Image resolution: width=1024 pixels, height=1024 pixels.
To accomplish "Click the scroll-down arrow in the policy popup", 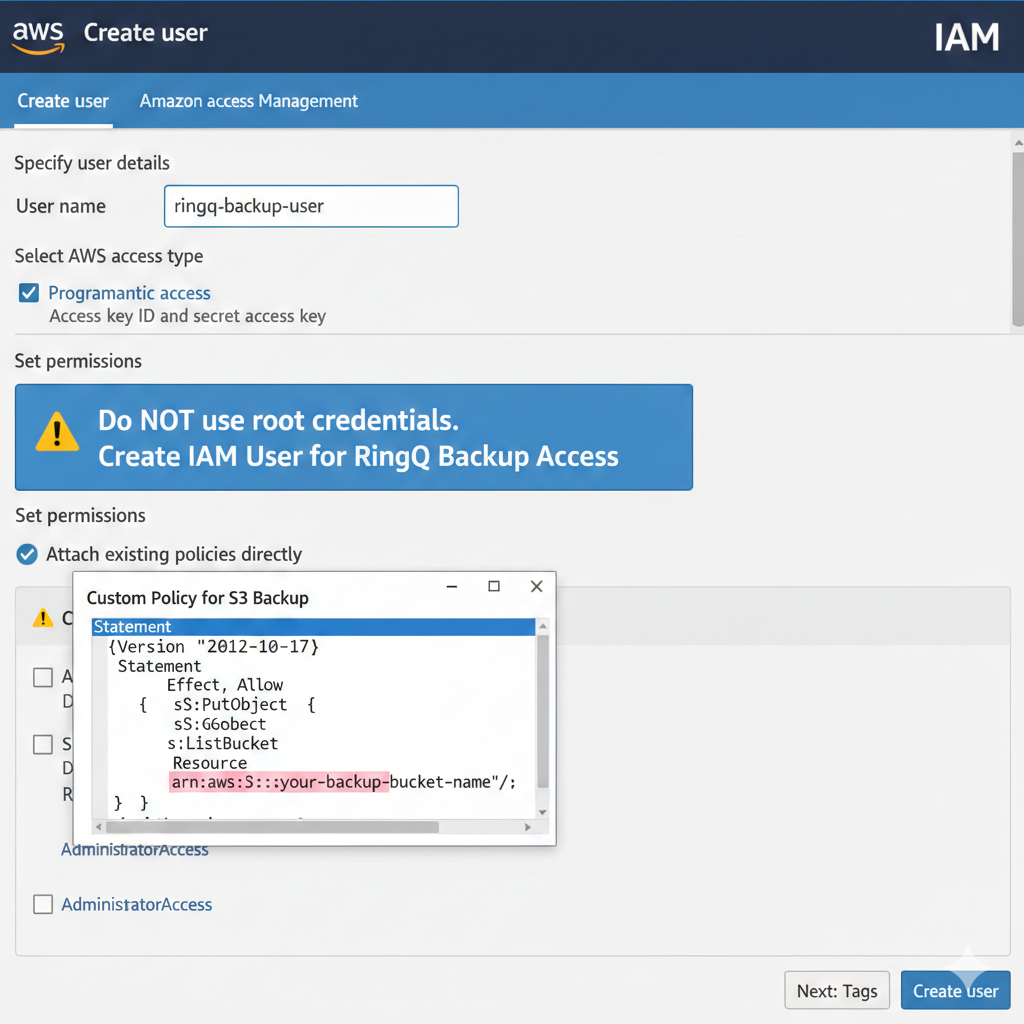I will (540, 810).
